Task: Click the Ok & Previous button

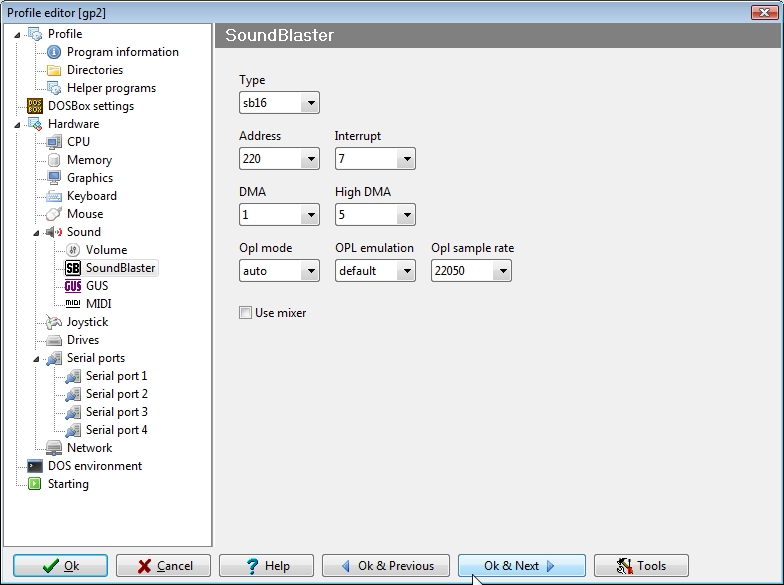Action: (x=386, y=566)
